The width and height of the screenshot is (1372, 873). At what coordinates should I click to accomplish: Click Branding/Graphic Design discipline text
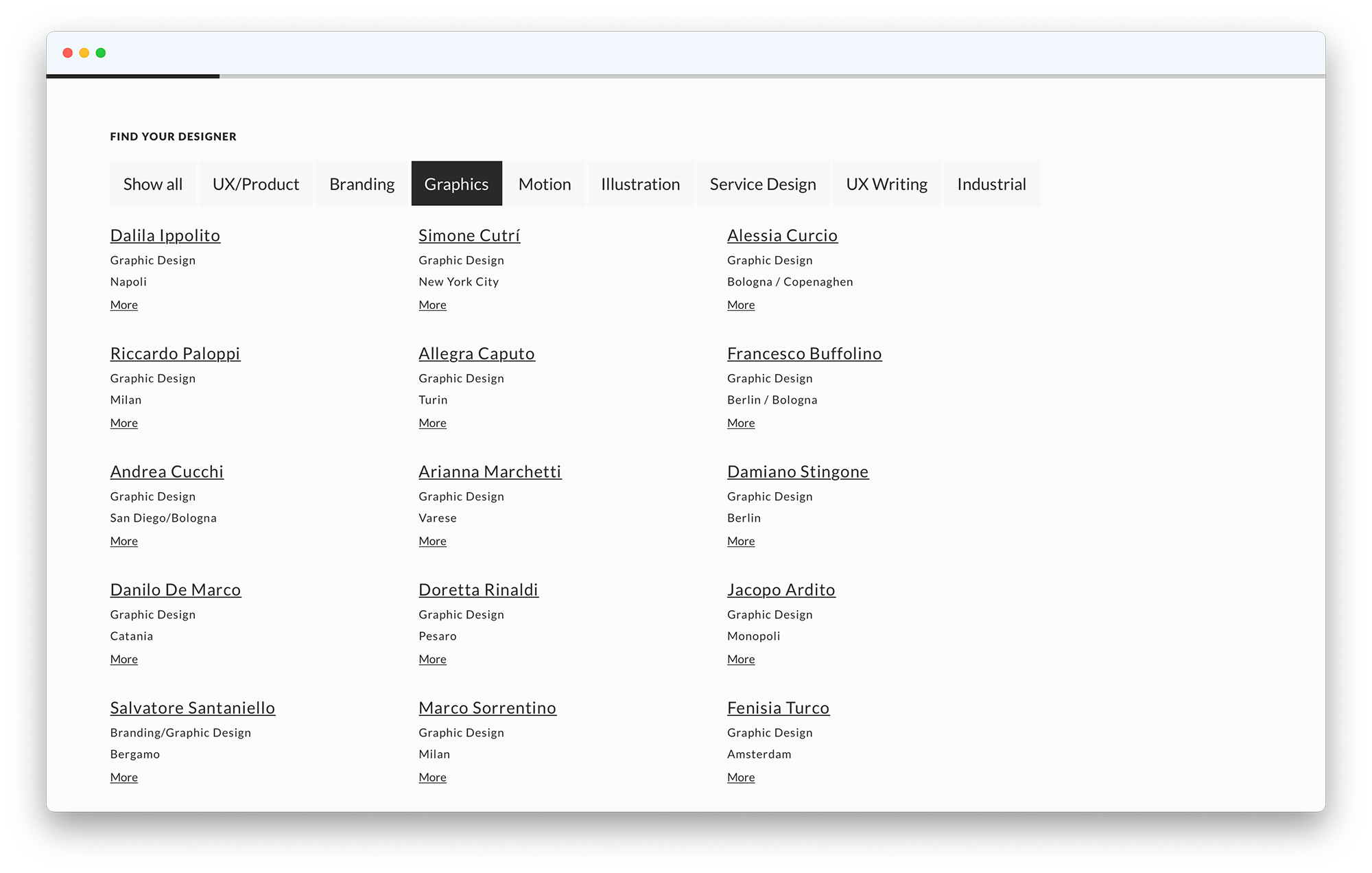[x=180, y=732]
